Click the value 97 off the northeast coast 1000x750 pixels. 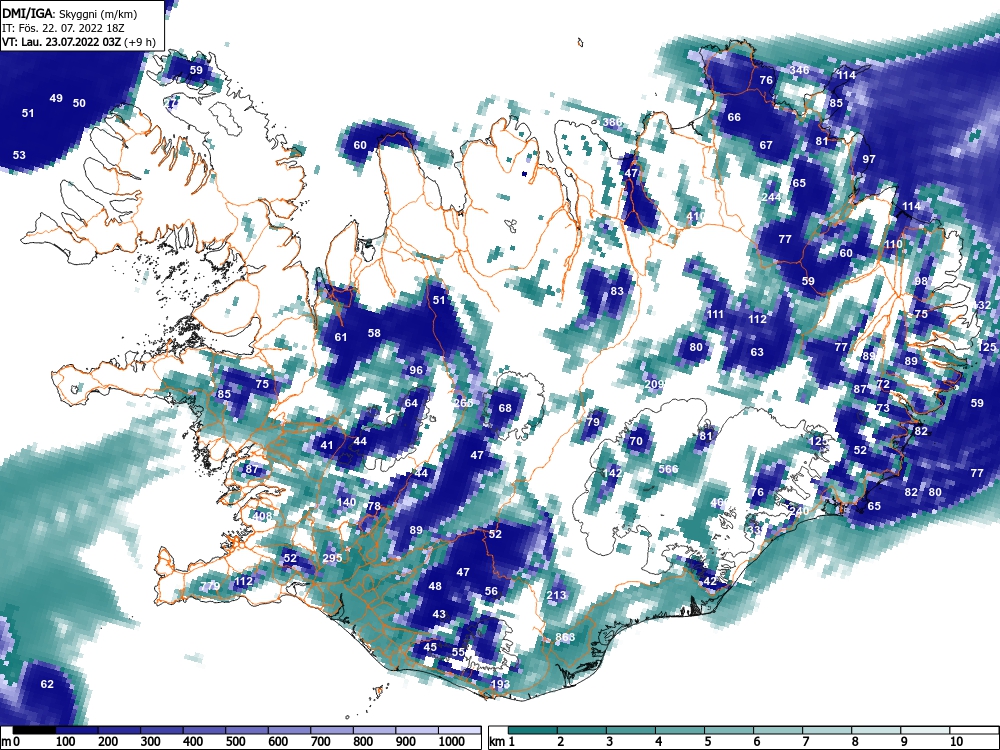[869, 159]
